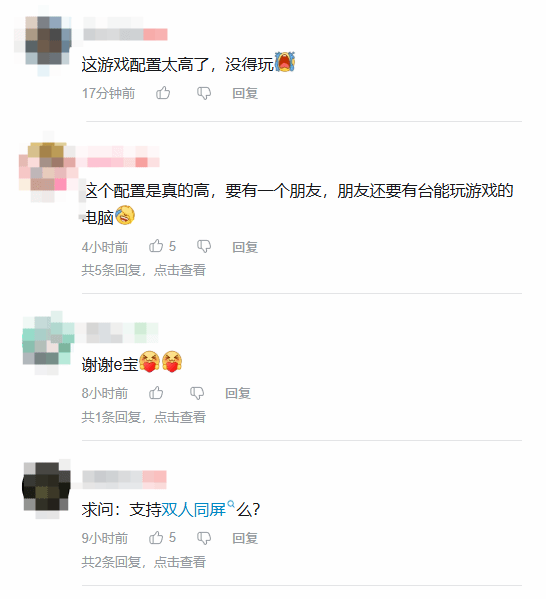This screenshot has width=546, height=599.
Task: Dislike the 9小时前 comment
Action: click(204, 538)
